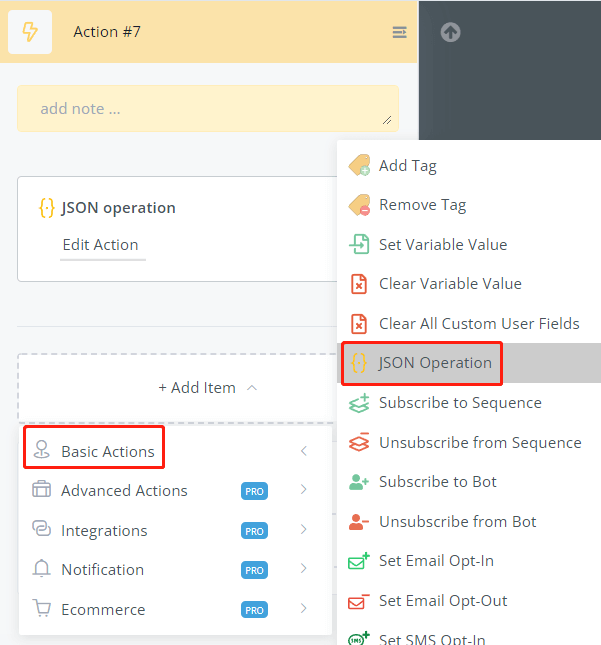Image resolution: width=601 pixels, height=645 pixels.
Task: Click the Remove Tag icon
Action: [359, 205]
